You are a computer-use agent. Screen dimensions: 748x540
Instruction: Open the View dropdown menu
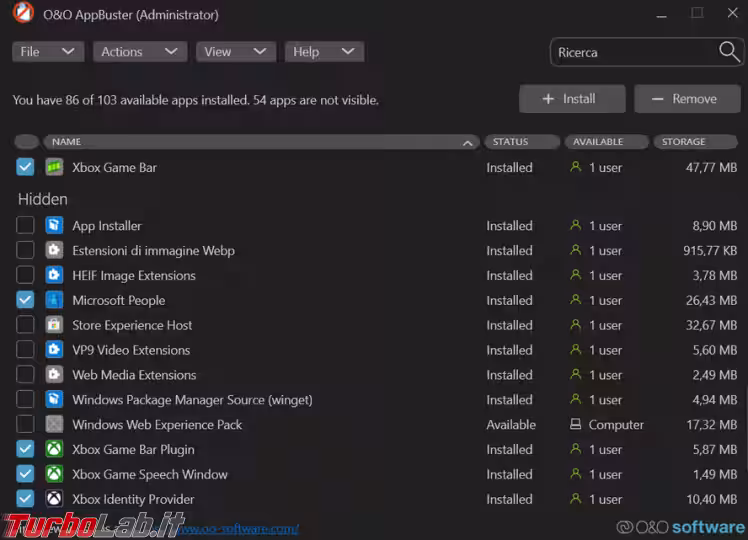click(x=236, y=52)
